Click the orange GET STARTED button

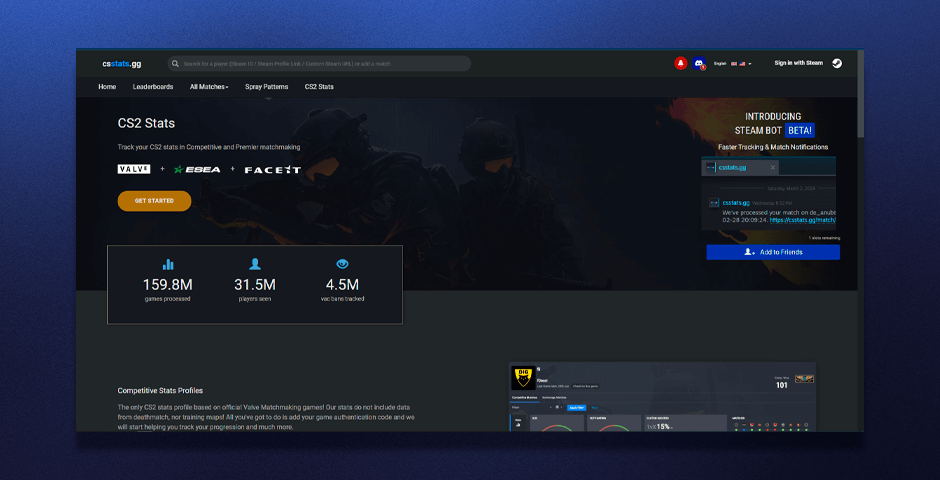[154, 201]
